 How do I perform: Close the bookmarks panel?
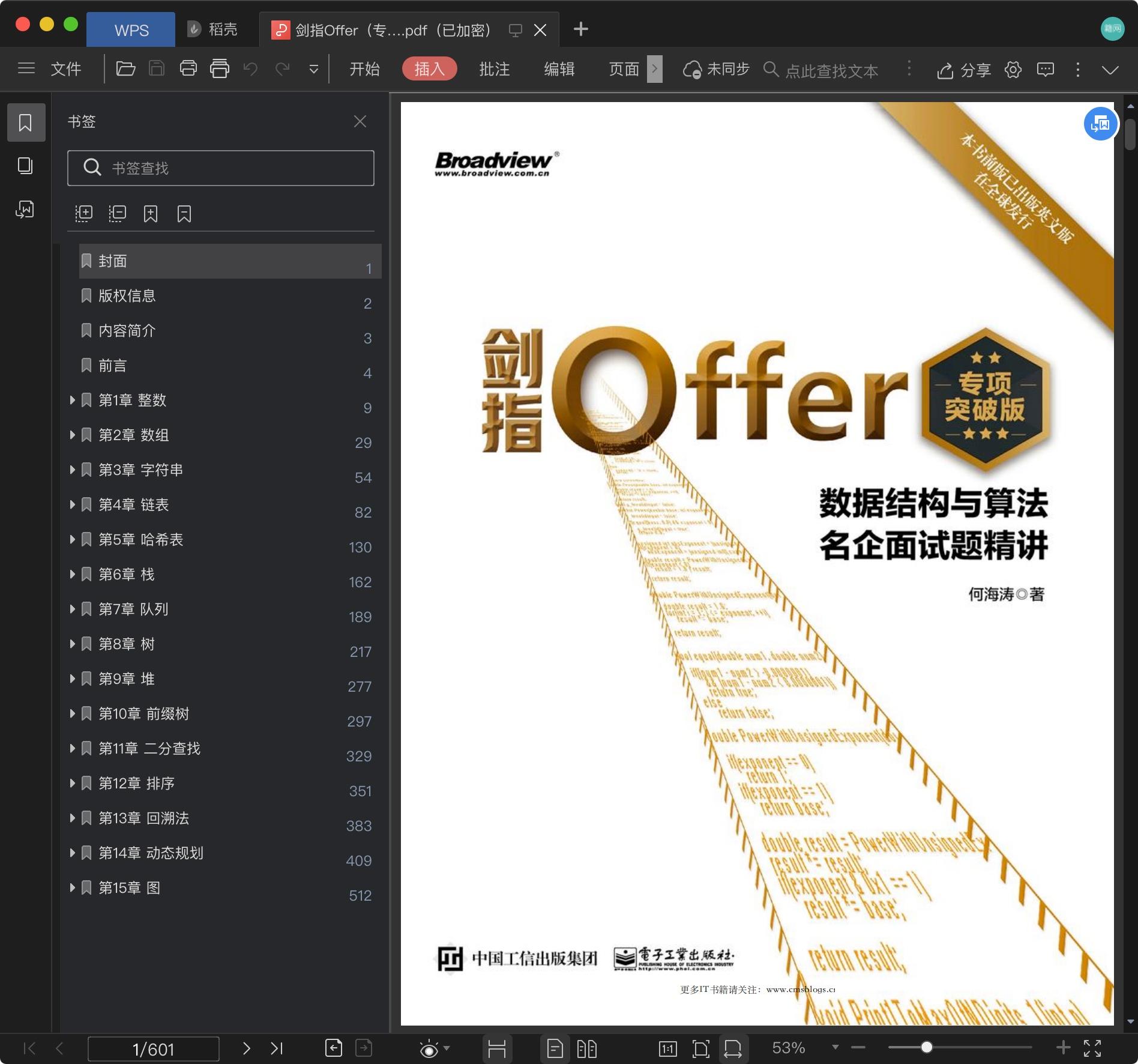point(360,121)
